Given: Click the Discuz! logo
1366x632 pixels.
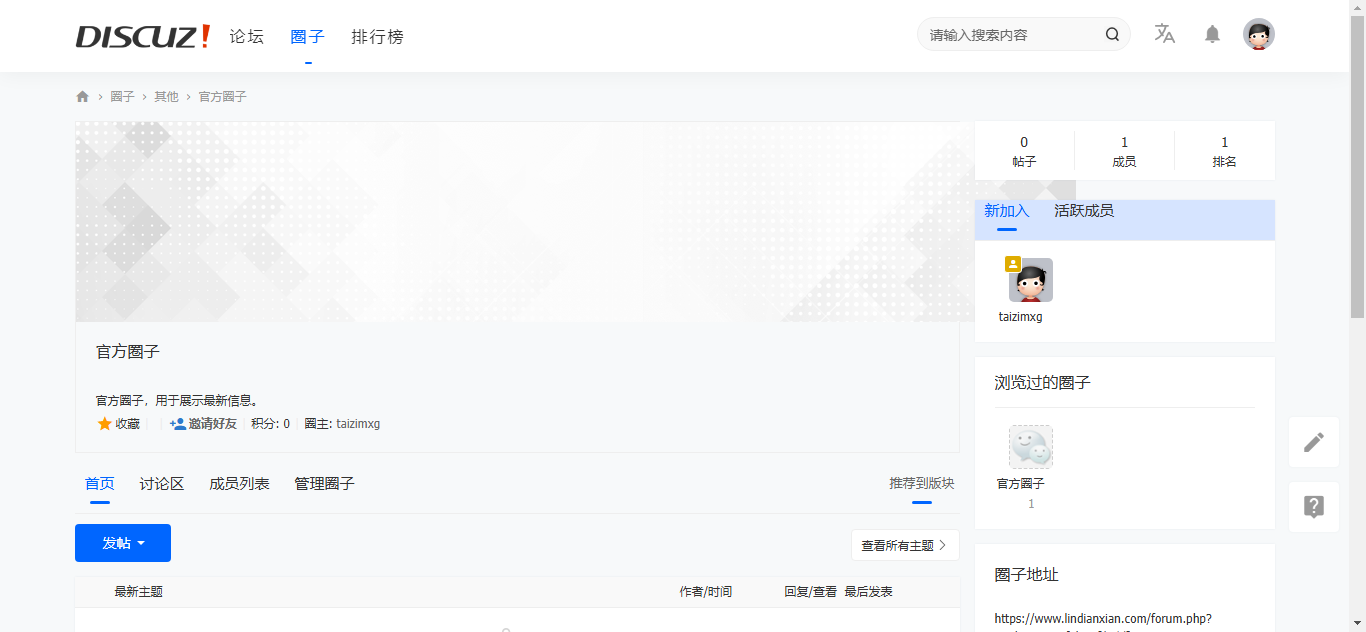Looking at the screenshot, I should (143, 37).
